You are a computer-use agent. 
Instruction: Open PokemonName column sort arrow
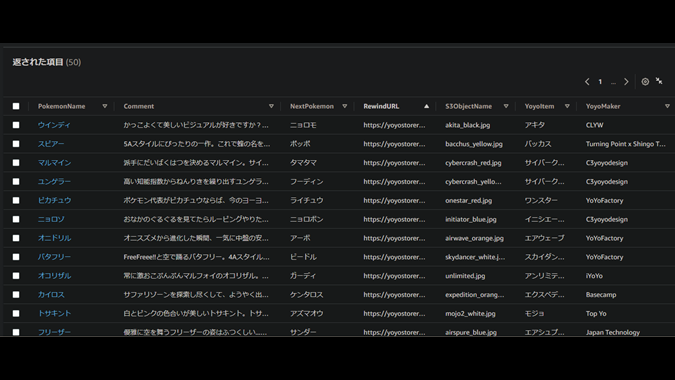pyautogui.click(x=105, y=106)
